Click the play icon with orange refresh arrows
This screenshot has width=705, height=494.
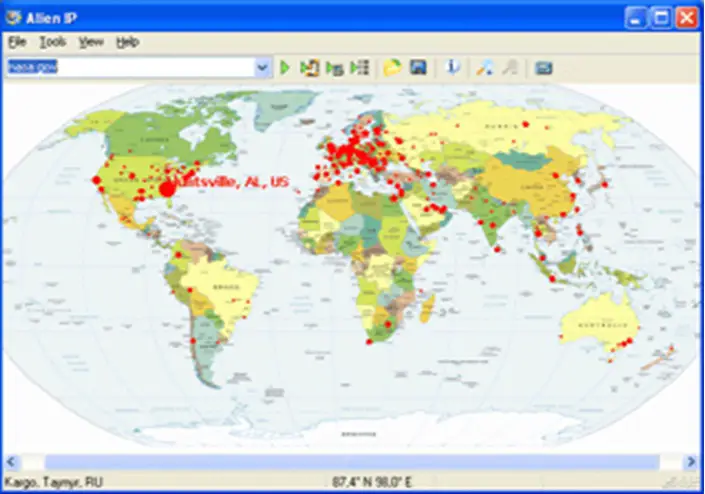click(x=310, y=68)
